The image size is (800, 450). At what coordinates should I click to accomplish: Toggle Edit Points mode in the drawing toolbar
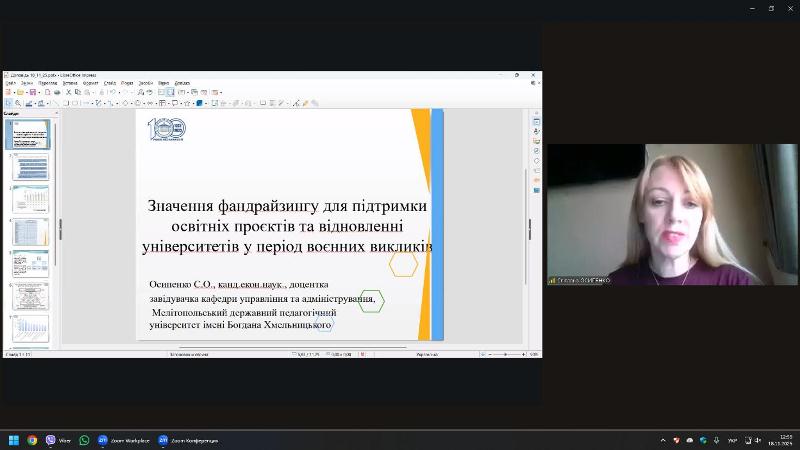click(295, 103)
